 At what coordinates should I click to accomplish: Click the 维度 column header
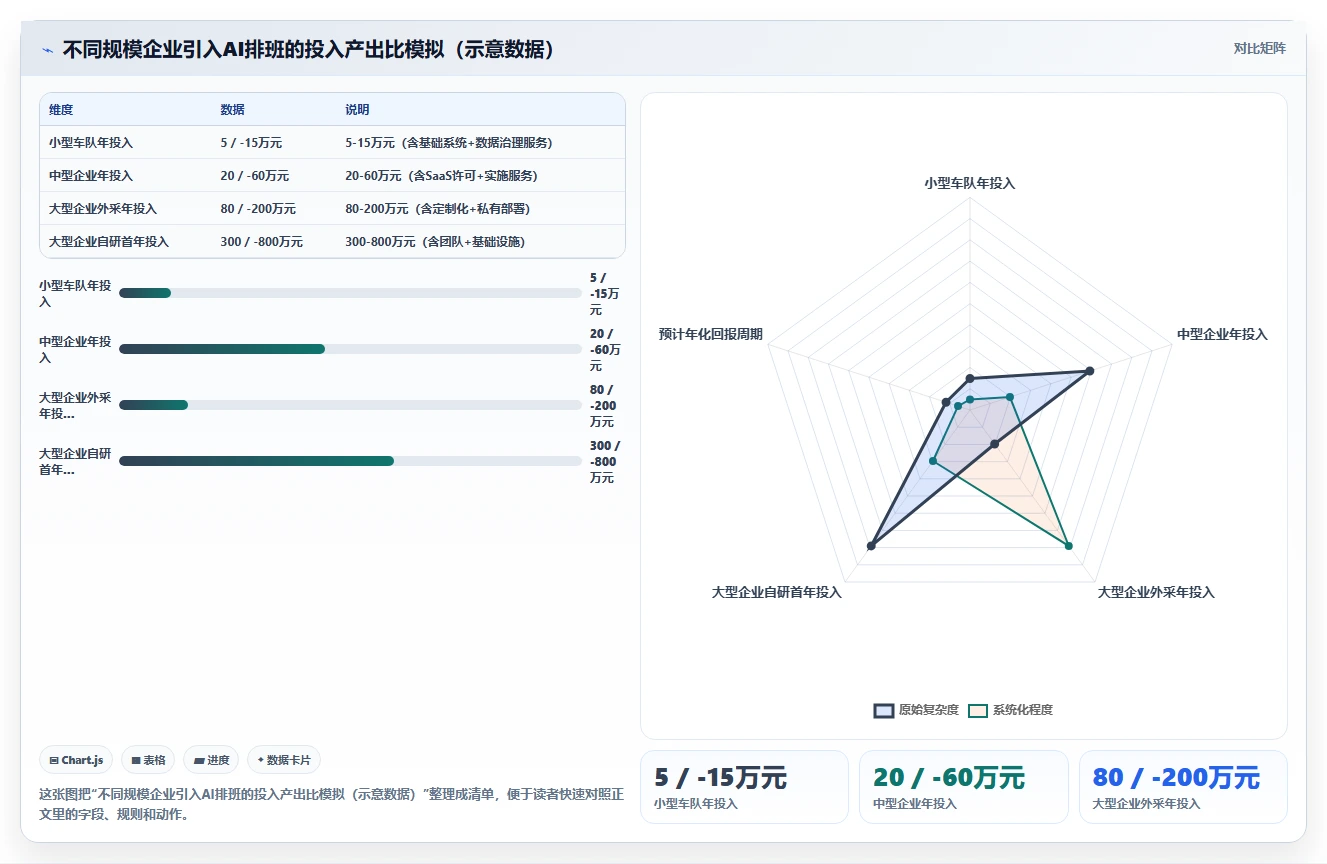(x=61, y=110)
